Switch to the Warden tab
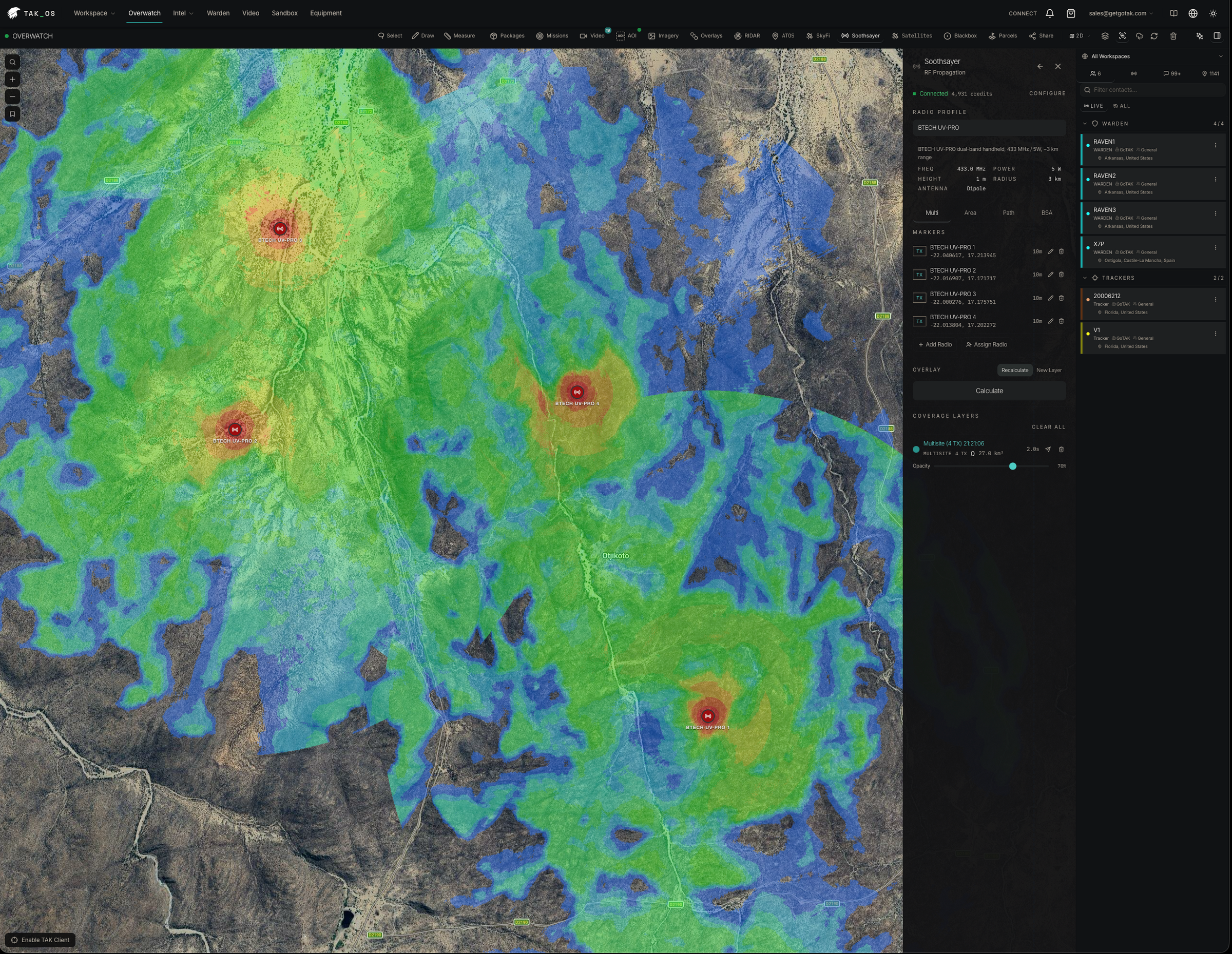The image size is (1232, 954). (218, 13)
